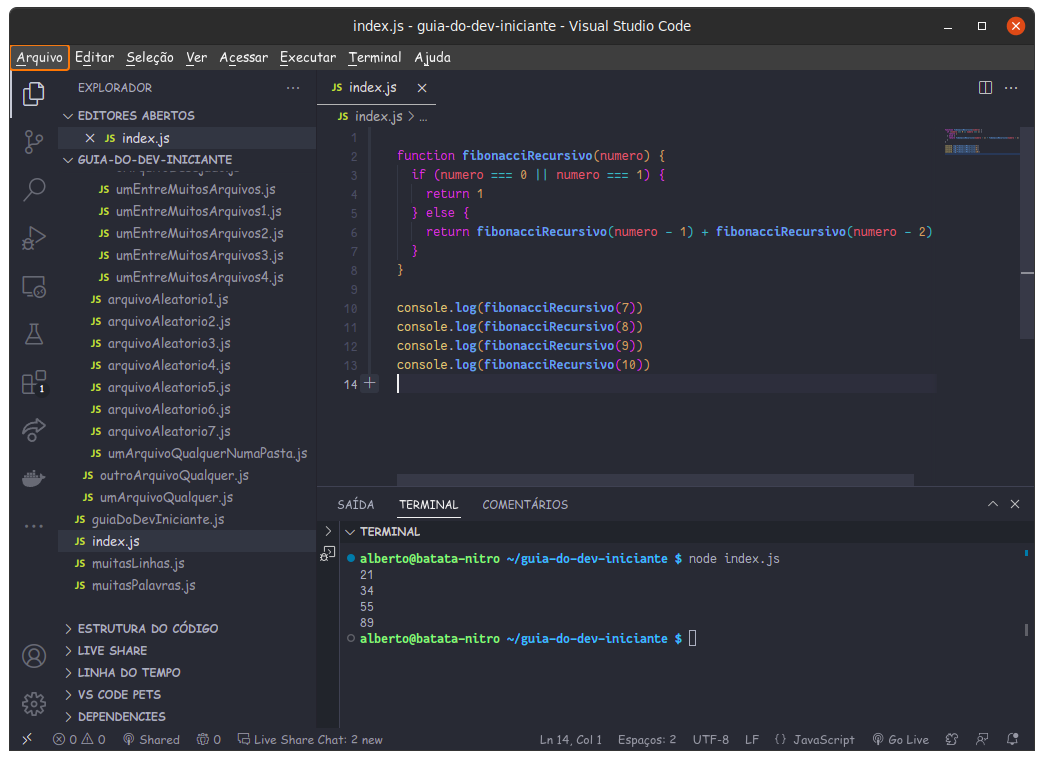
Task: Click Live Share Chat status item
Action: point(310,740)
